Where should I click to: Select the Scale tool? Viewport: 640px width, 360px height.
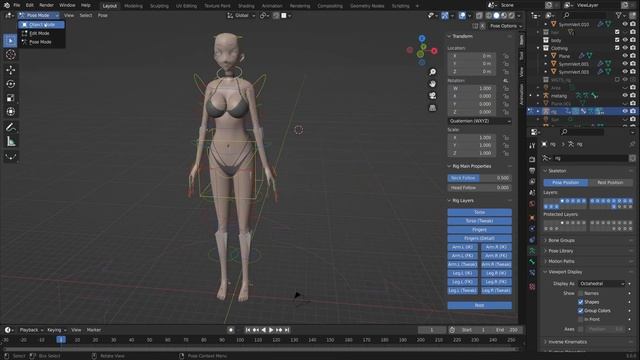(11, 98)
